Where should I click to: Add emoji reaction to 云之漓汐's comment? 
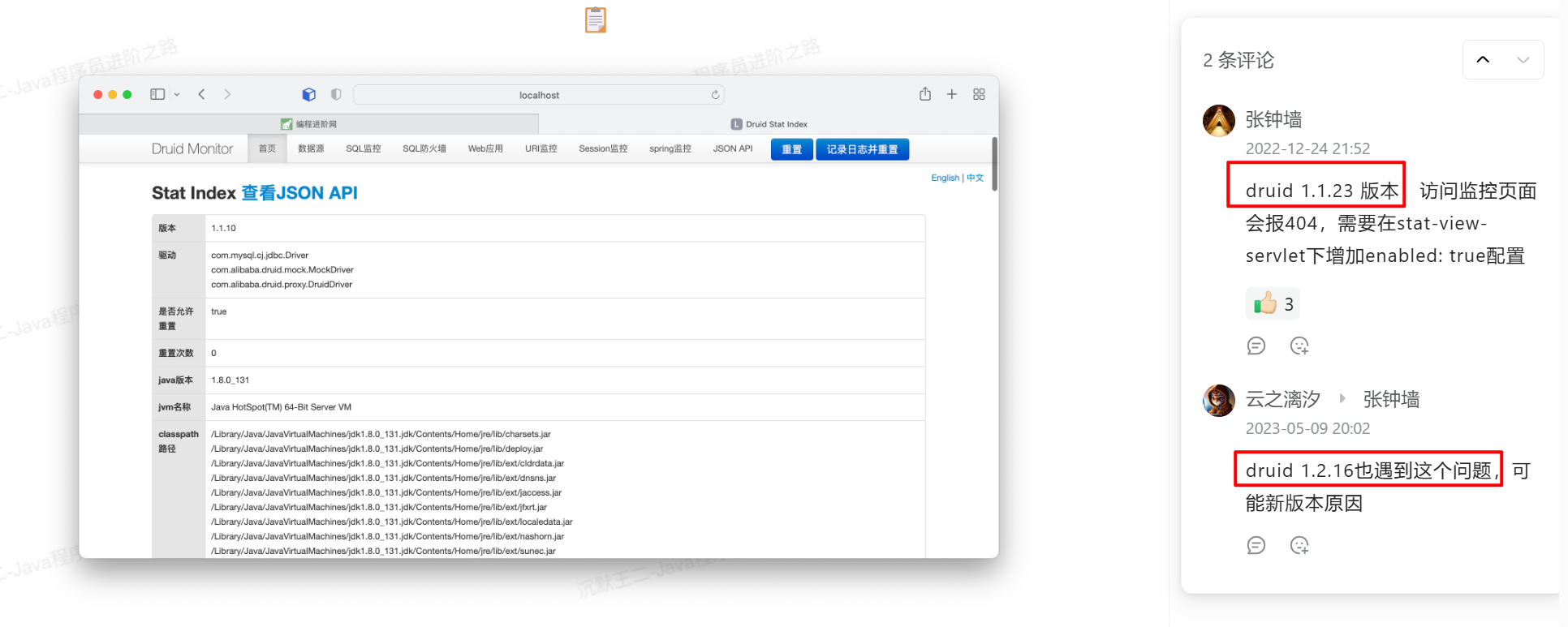coord(1299,545)
